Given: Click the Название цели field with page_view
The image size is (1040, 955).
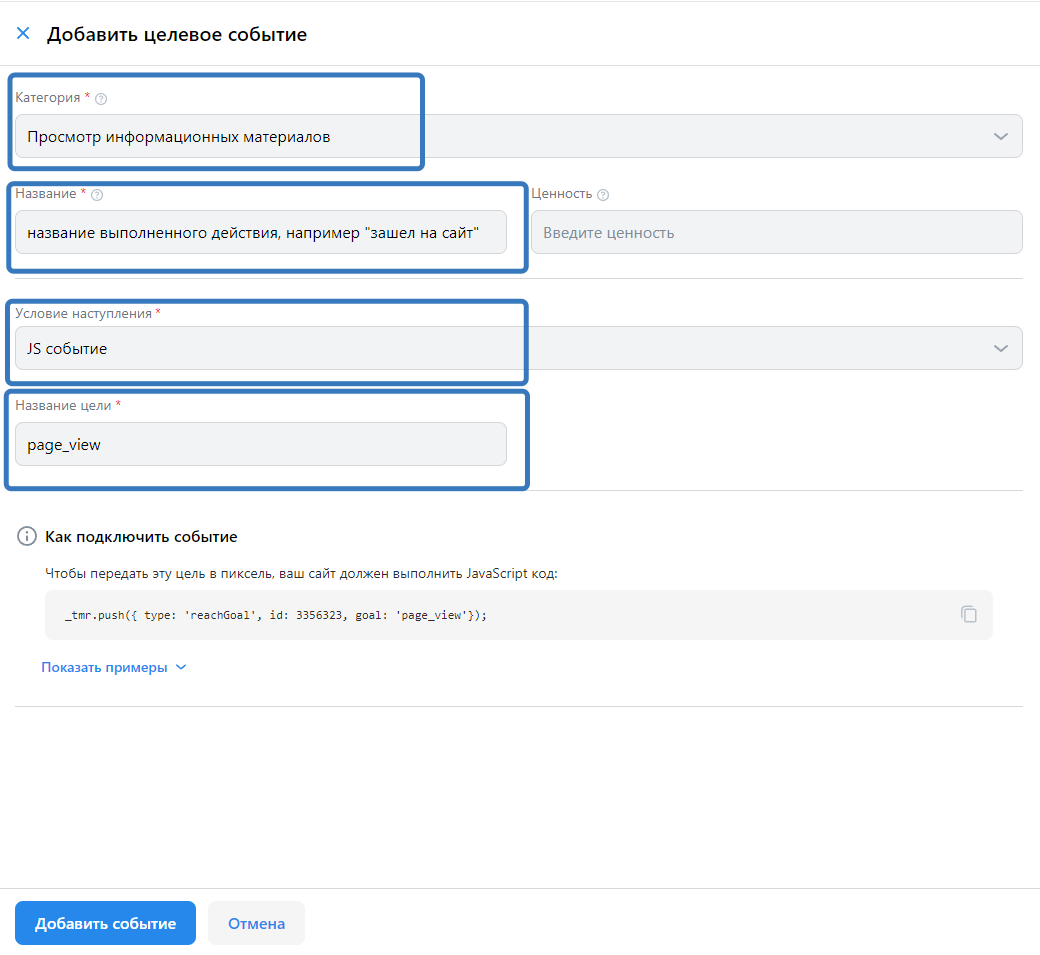Looking at the screenshot, I should pos(260,445).
